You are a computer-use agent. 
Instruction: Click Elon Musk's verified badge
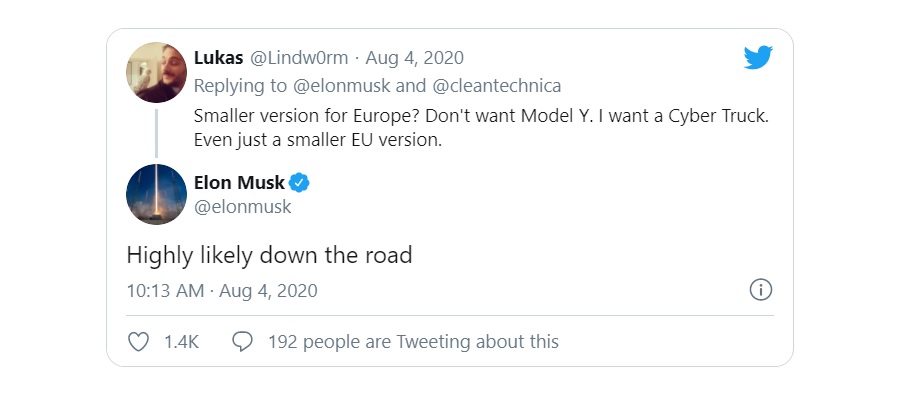[299, 183]
